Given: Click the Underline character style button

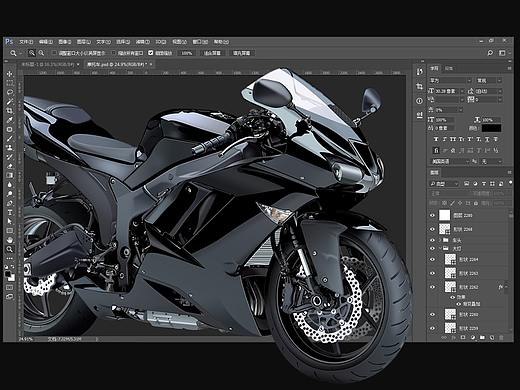Looking at the screenshot, I should click(x=487, y=139).
